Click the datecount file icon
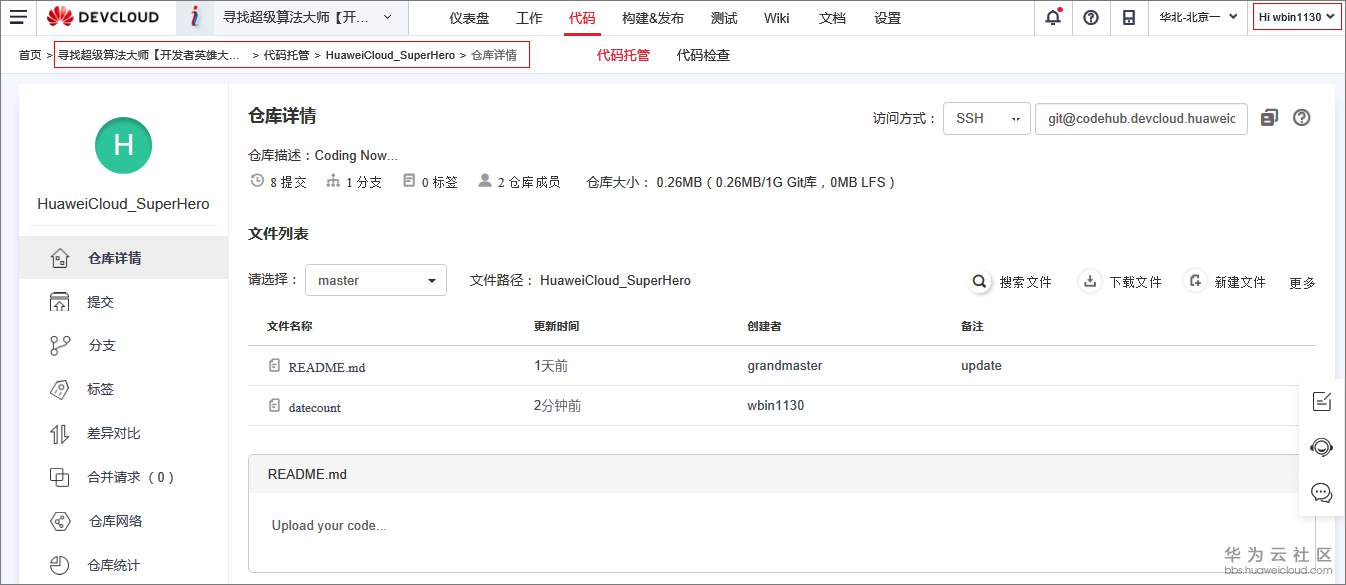1346x585 pixels. point(274,406)
